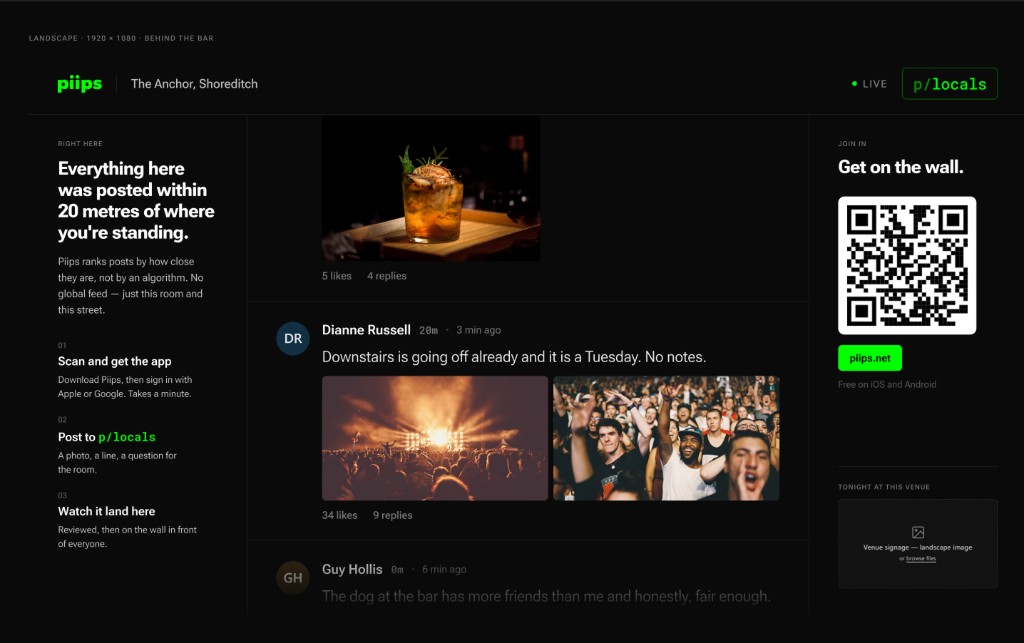The height and width of the screenshot is (643, 1024).
Task: Click the QR code image
Action: (907, 265)
